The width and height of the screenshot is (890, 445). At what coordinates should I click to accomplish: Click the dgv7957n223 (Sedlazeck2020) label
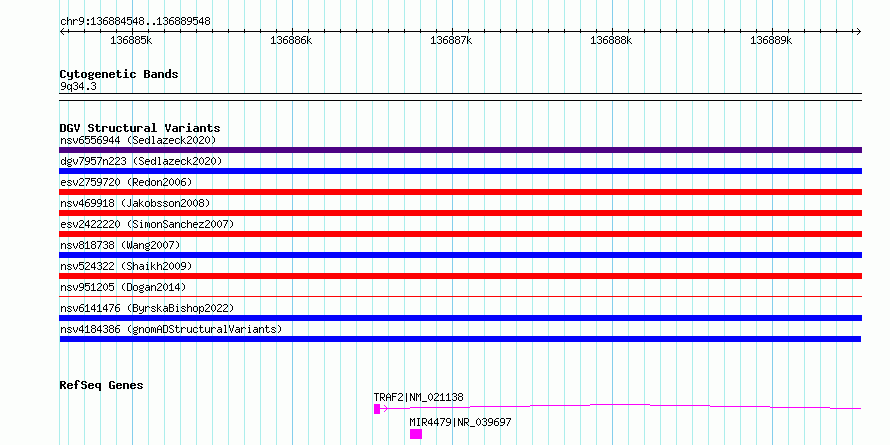141,161
